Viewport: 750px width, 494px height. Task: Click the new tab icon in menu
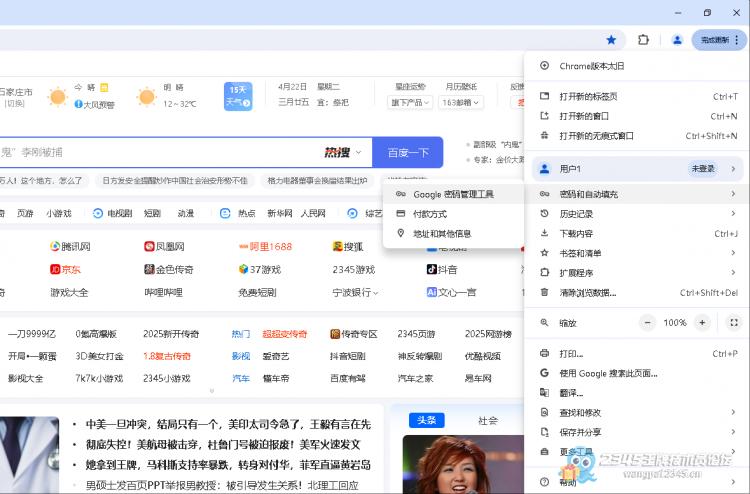click(544, 96)
